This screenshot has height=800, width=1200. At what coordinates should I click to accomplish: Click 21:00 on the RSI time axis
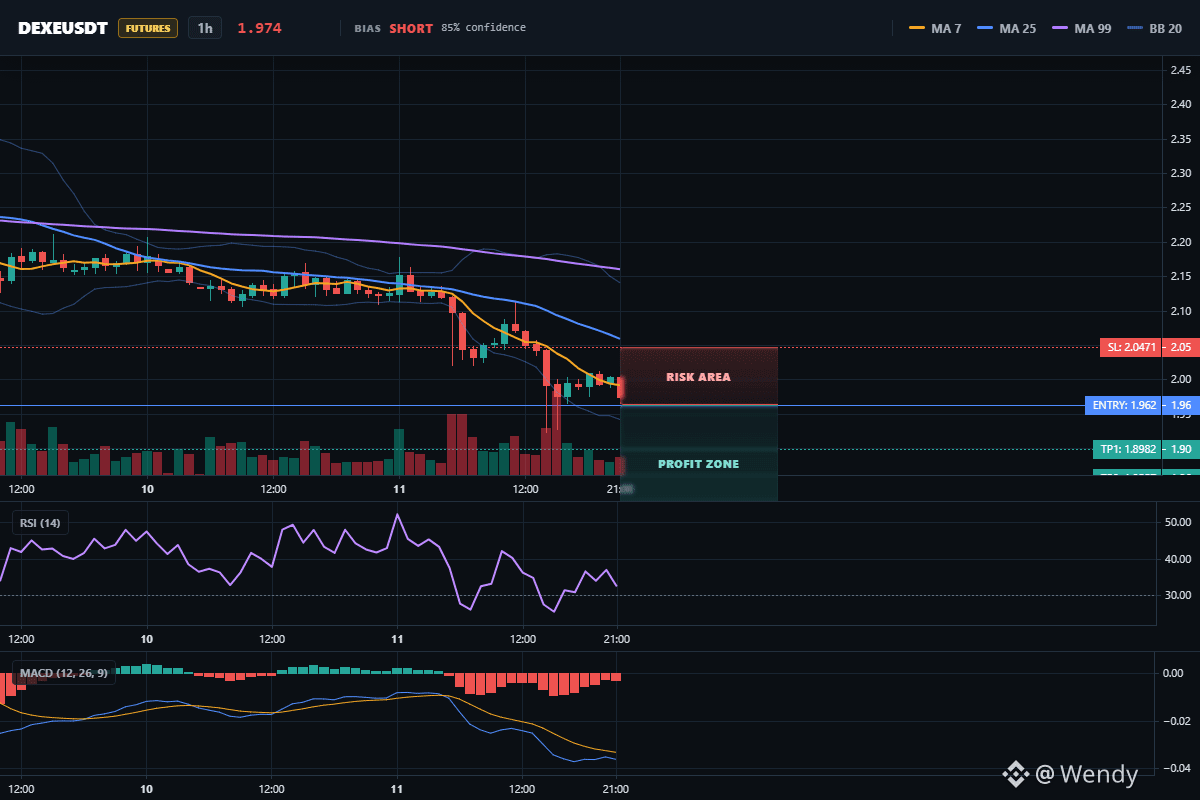pyautogui.click(x=617, y=639)
